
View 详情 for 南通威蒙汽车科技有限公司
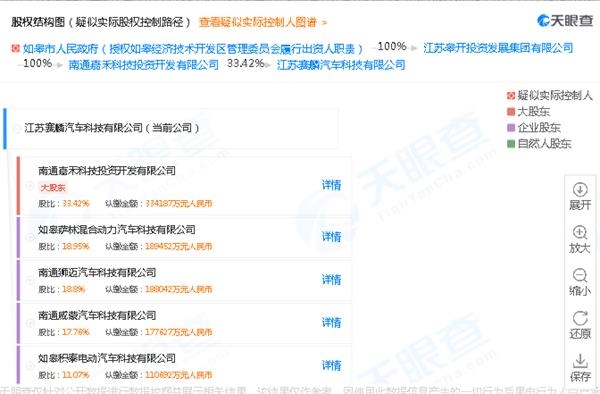pyautogui.click(x=331, y=322)
